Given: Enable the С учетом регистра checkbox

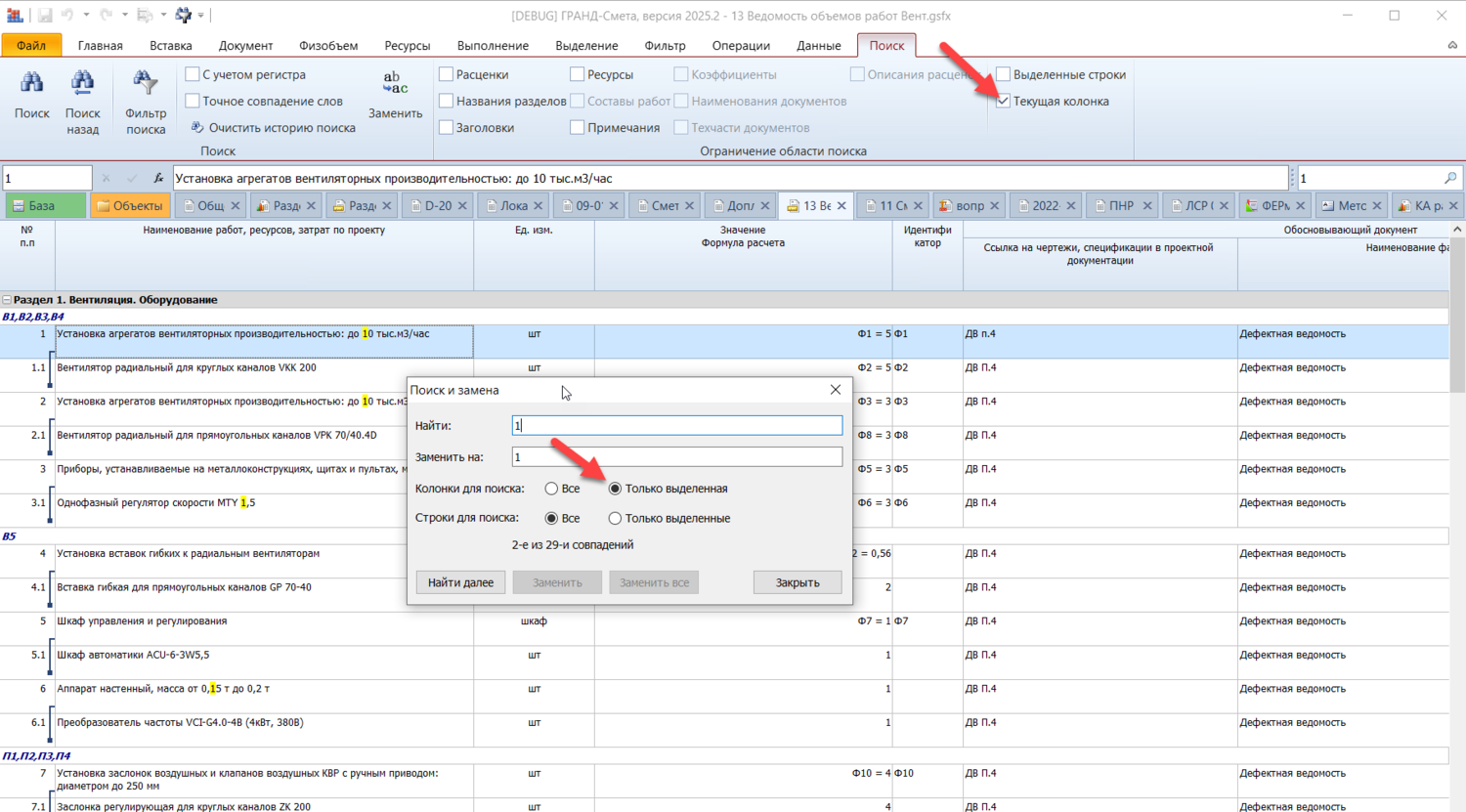Looking at the screenshot, I should (193, 74).
